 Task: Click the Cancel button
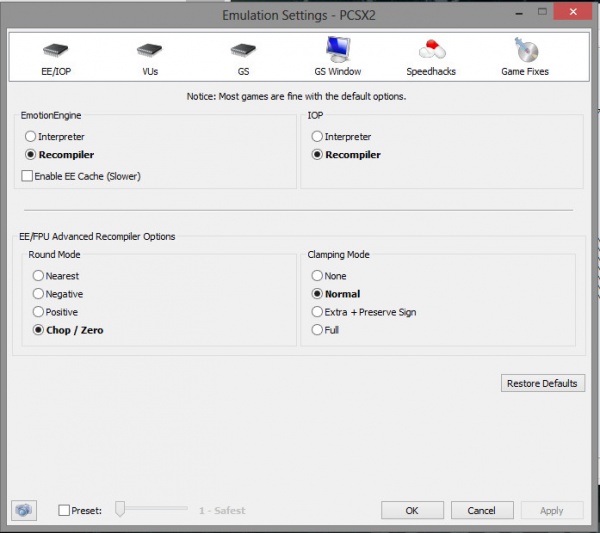pyautogui.click(x=482, y=510)
